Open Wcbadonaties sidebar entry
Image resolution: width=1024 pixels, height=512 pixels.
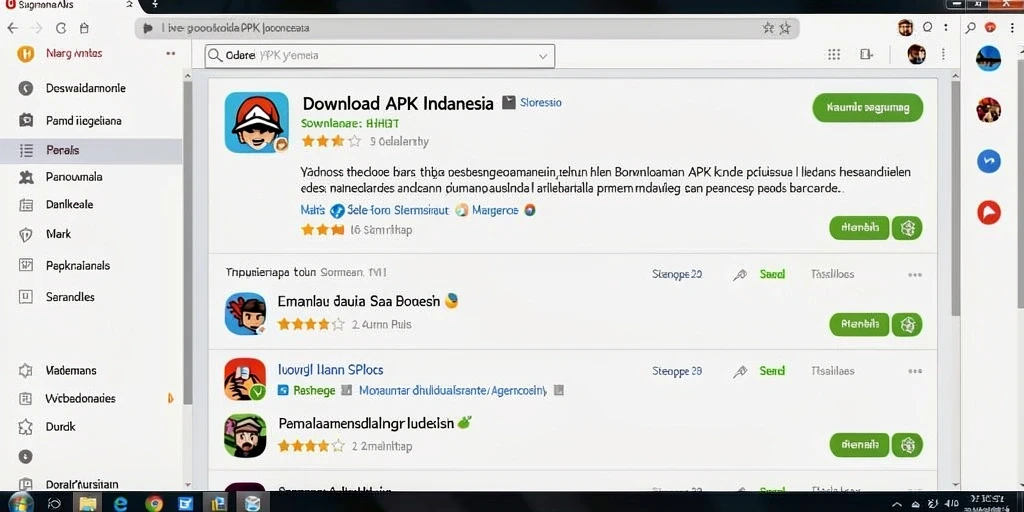tap(80, 398)
